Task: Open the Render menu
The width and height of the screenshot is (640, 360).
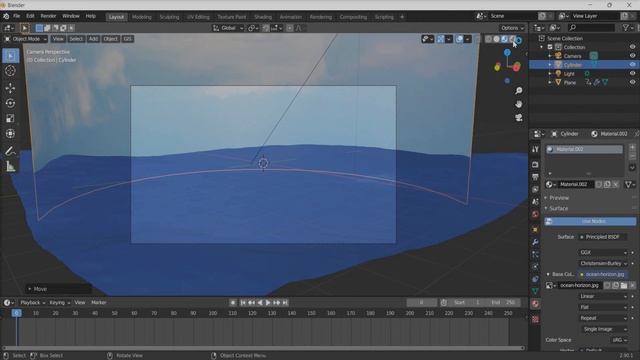Action: tap(48, 16)
